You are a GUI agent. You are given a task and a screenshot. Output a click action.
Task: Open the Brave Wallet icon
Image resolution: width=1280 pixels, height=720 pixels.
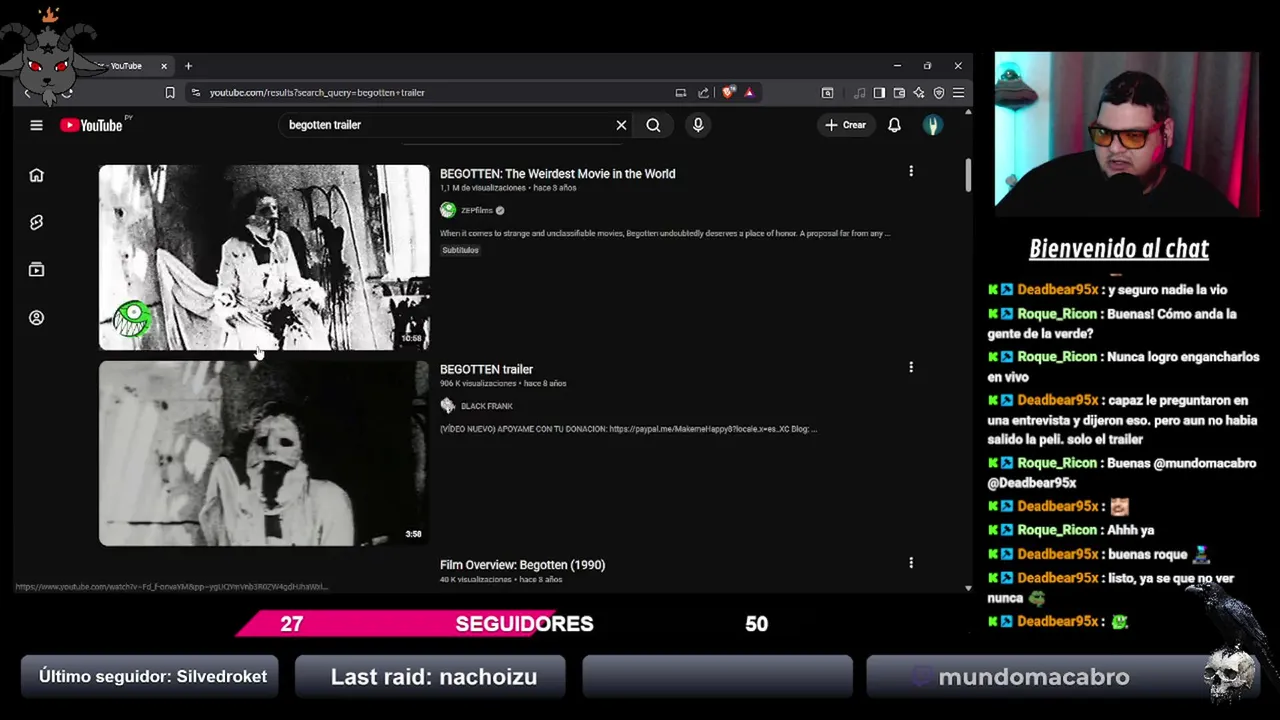899,92
